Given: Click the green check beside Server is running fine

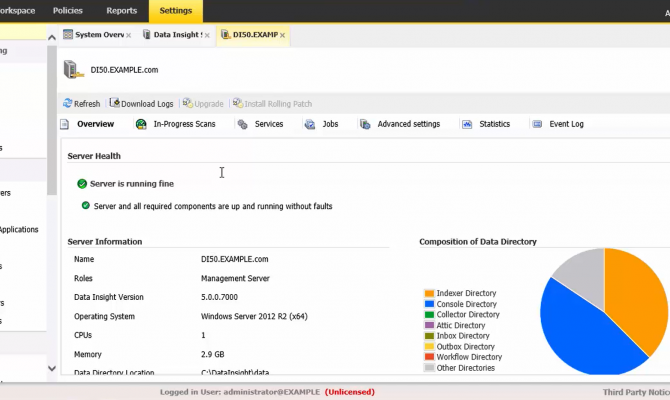Looking at the screenshot, I should tap(82, 184).
